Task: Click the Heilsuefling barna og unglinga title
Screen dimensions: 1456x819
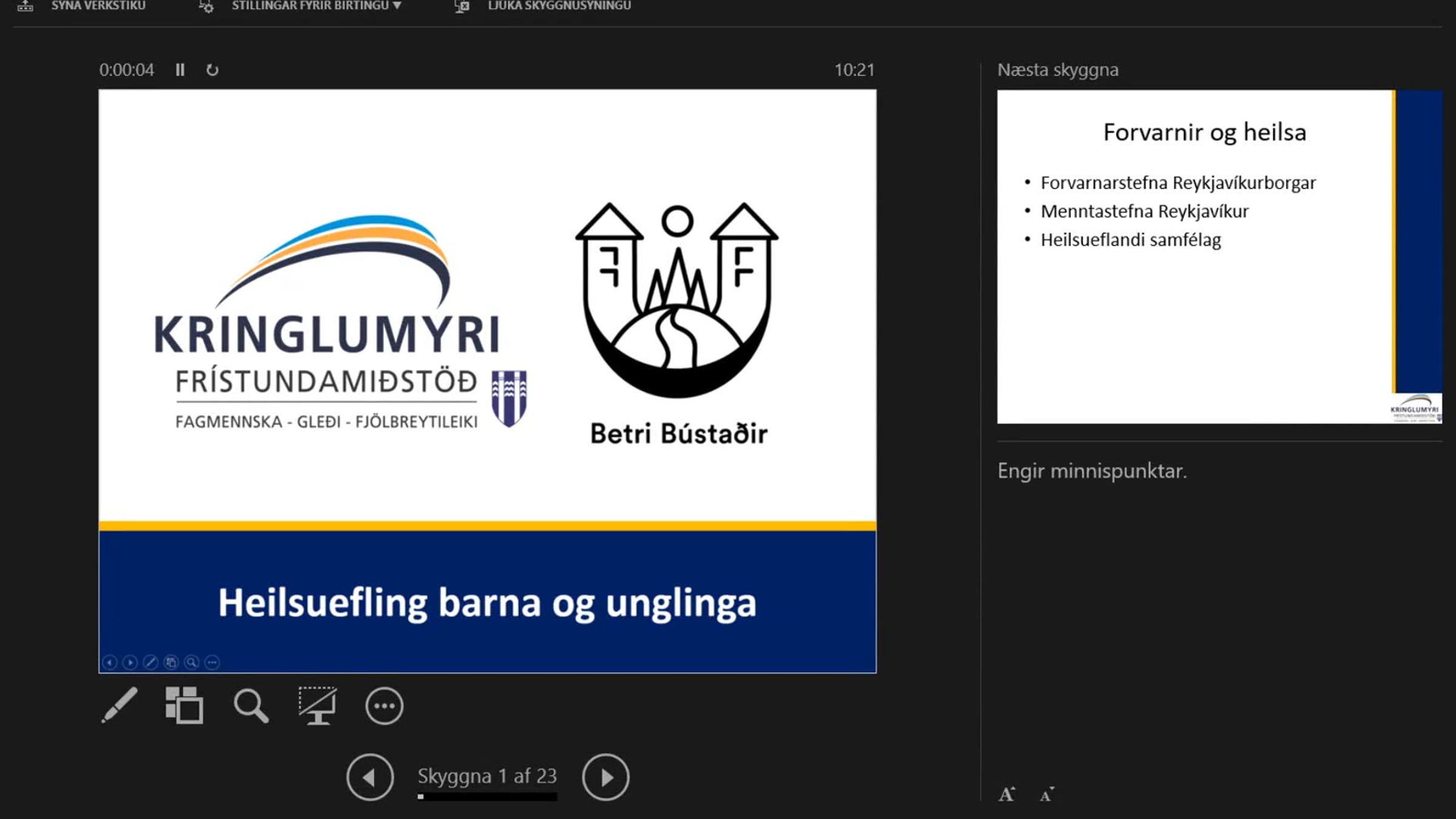Action: tap(487, 603)
